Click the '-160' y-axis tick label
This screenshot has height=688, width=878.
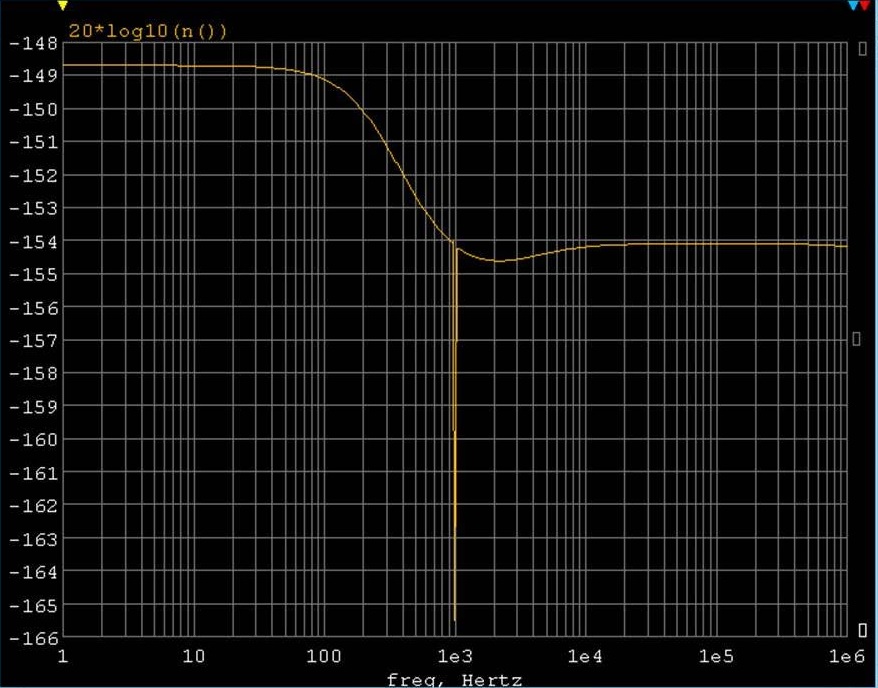click(33, 439)
